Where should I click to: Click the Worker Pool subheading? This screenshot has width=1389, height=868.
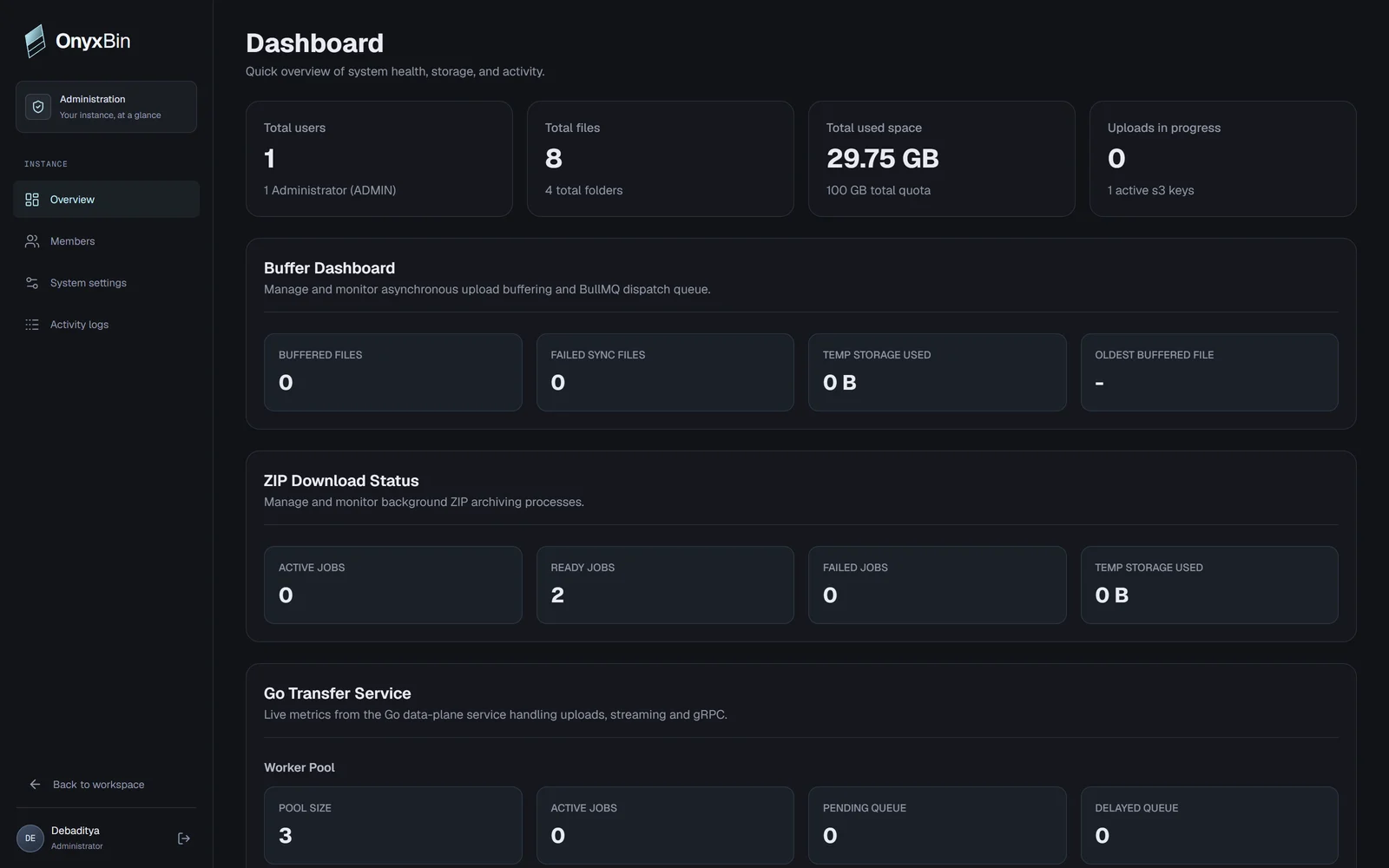click(300, 767)
